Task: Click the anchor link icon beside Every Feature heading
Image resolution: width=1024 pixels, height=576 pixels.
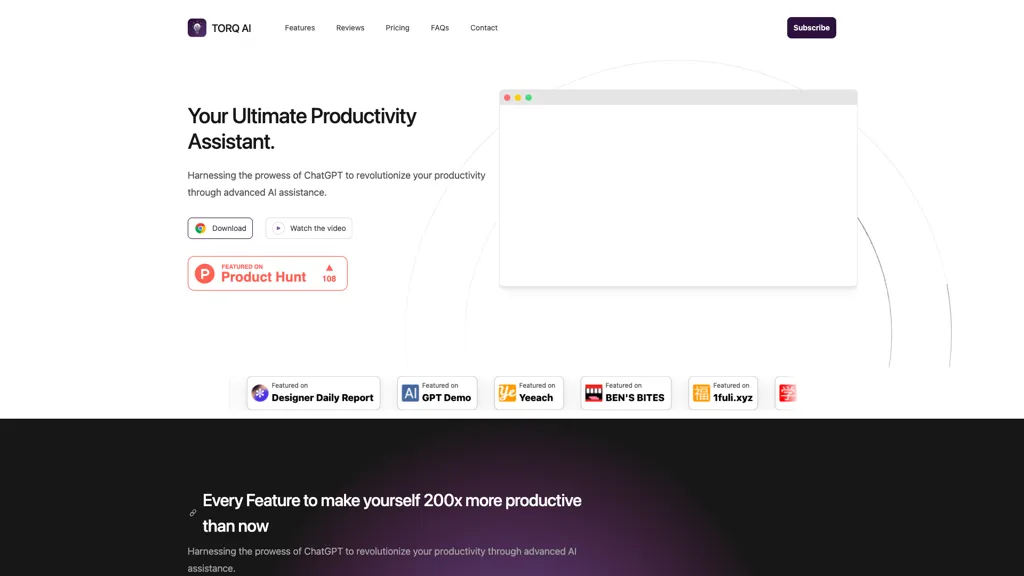Action: pyautogui.click(x=193, y=513)
